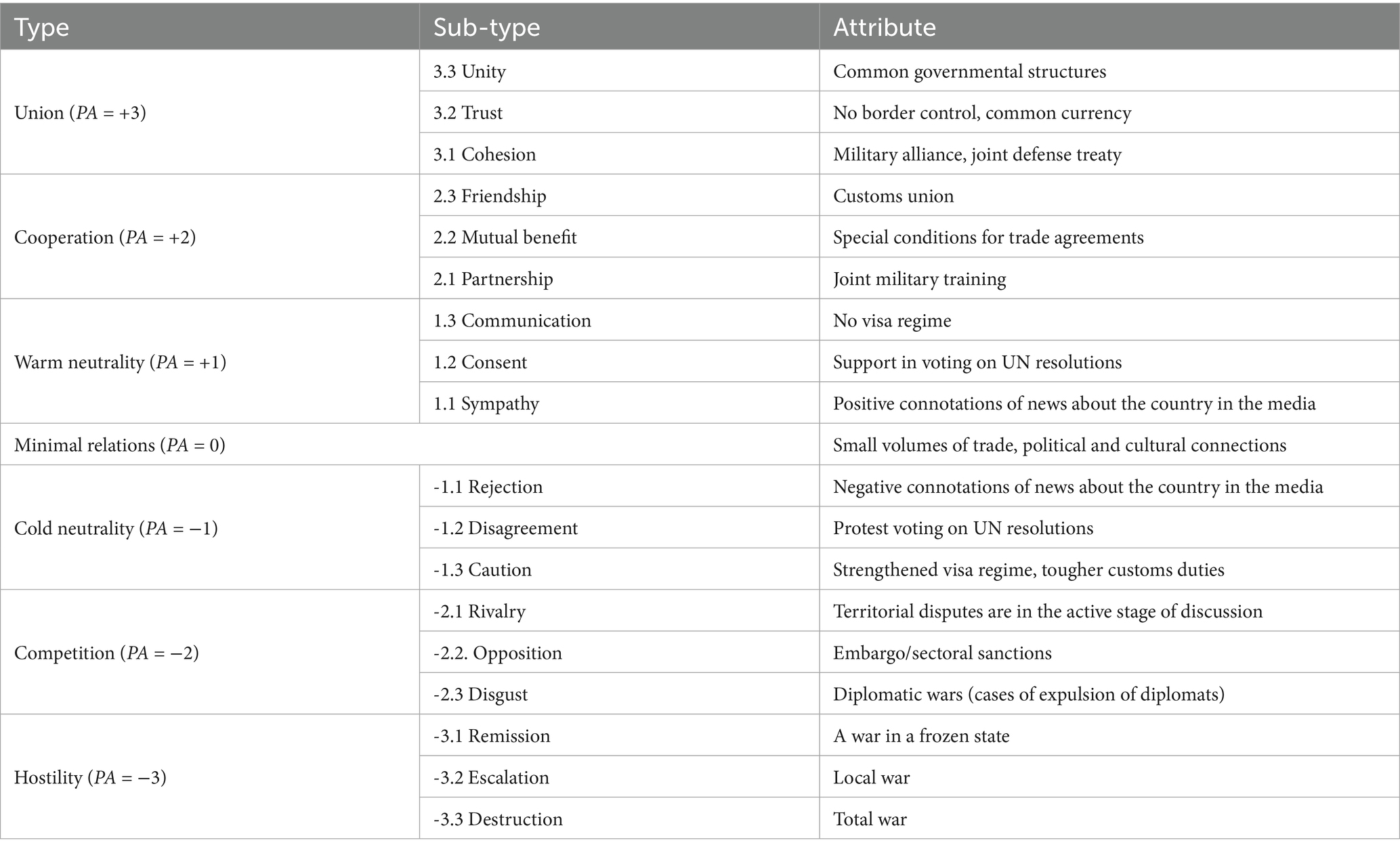Select the Embargo/sectoral sanctions cell
This screenshot has width=1400, height=851.
pos(941,653)
